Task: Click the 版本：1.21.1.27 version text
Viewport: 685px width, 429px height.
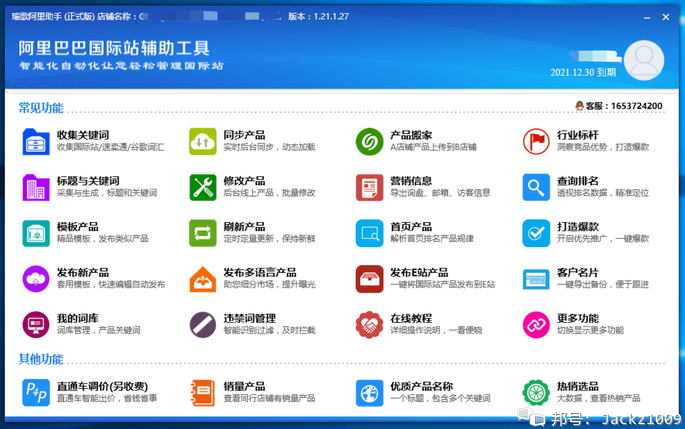Action: [318, 17]
